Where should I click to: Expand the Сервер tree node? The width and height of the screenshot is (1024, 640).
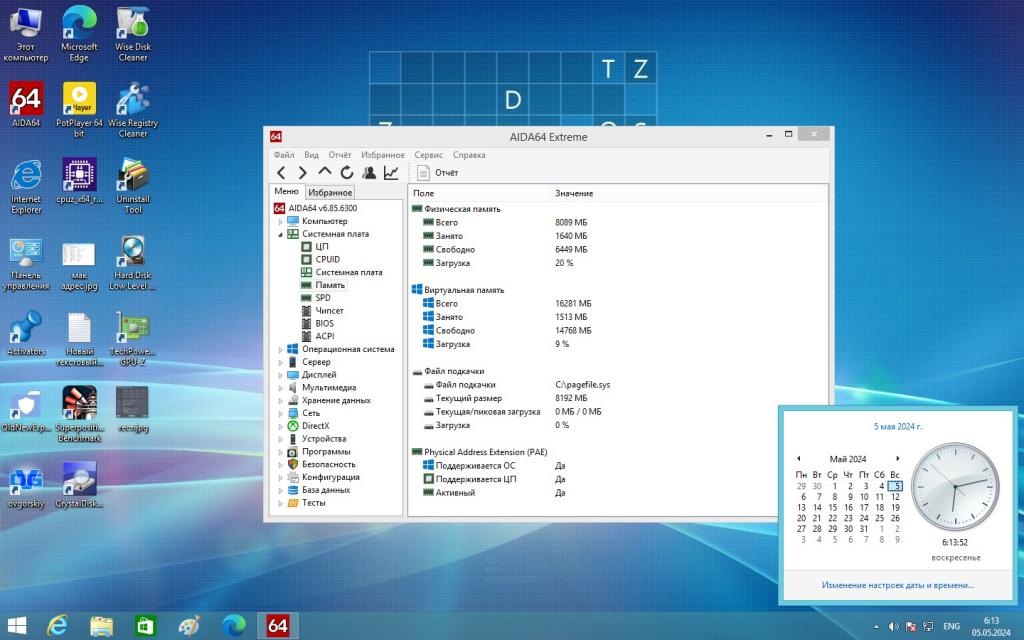[281, 362]
